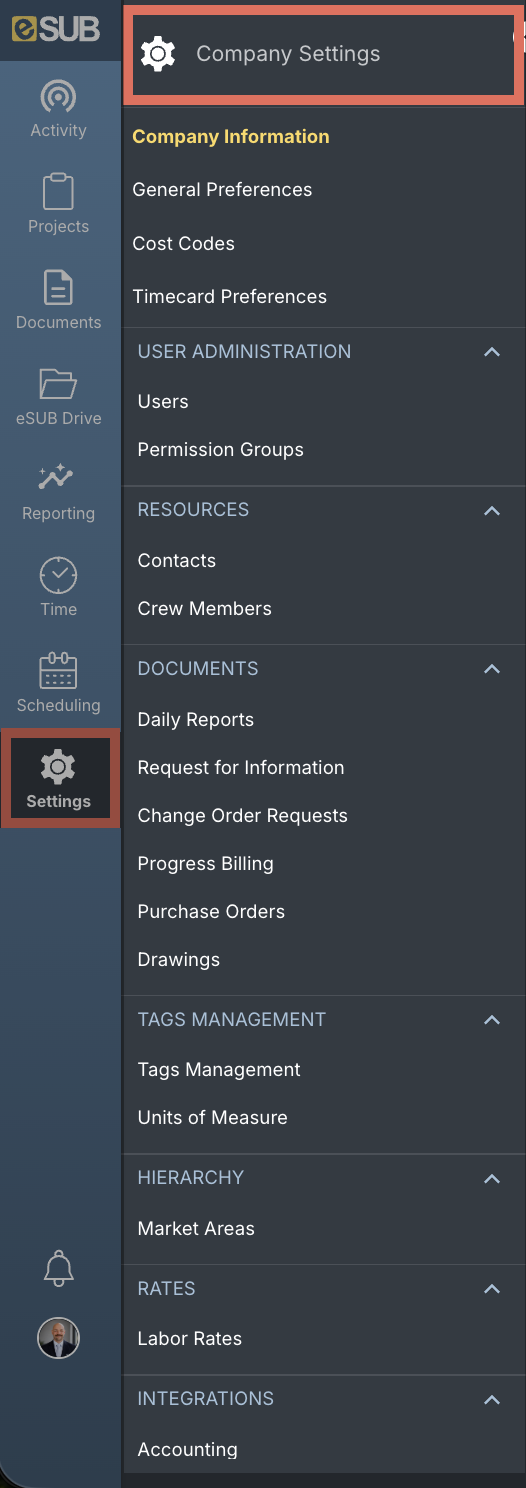Click the notifications bell icon
Viewport: 526px width, 1488px height.
point(59,1268)
